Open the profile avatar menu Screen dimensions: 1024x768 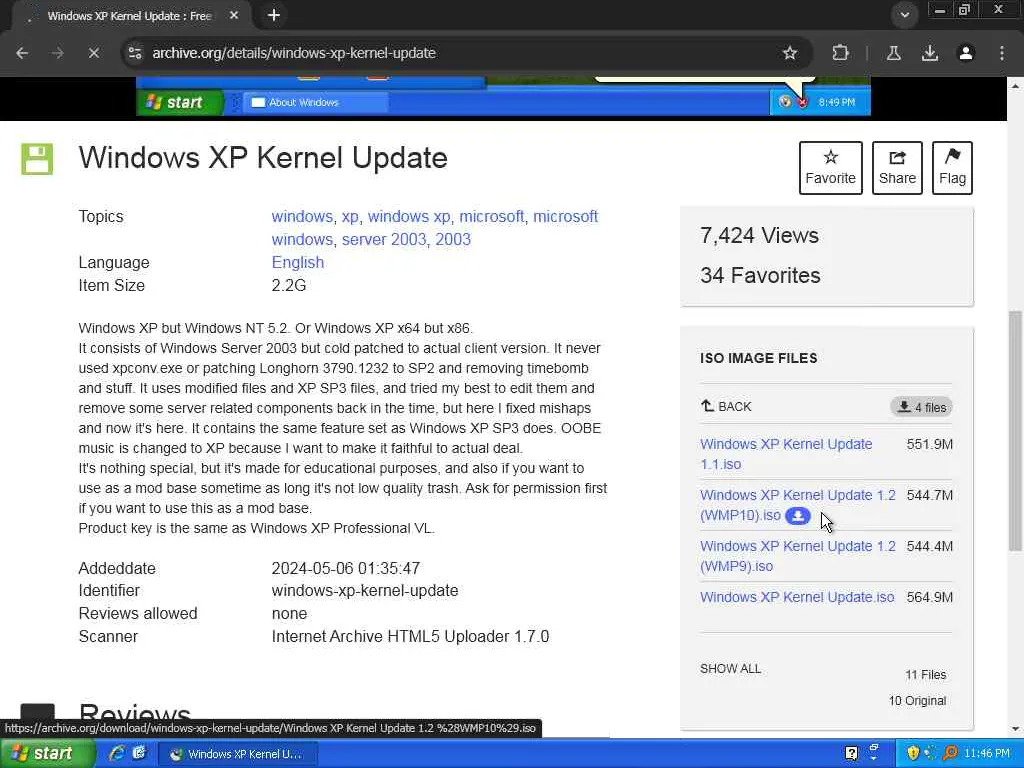[965, 53]
